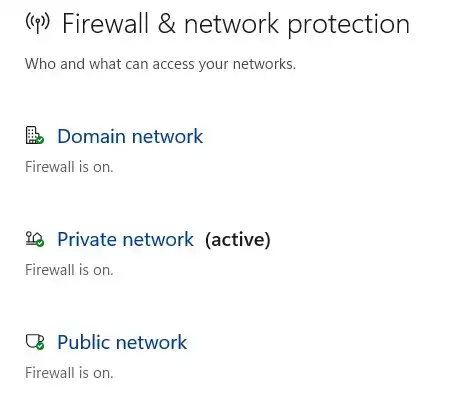This screenshot has width=452, height=402.
Task: Click 'Firewall is on.' under Public network
Action: click(69, 373)
